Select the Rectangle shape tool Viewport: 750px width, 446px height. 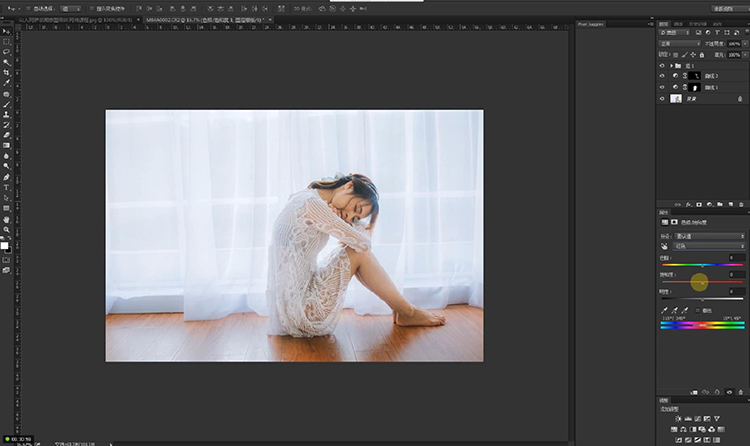coord(6,208)
